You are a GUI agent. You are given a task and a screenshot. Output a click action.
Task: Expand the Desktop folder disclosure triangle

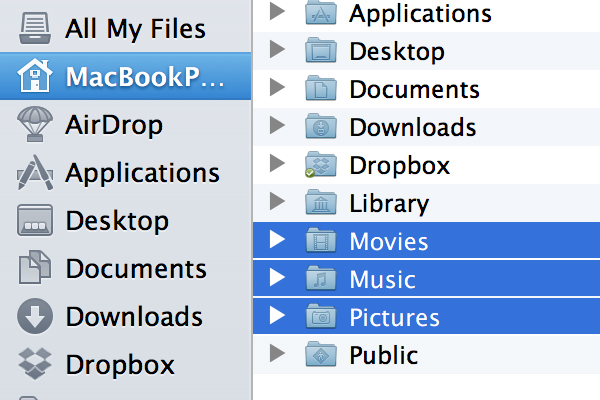point(277,49)
